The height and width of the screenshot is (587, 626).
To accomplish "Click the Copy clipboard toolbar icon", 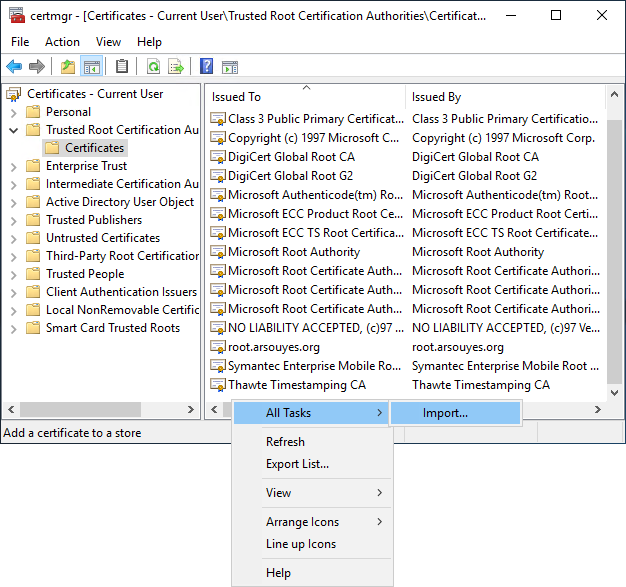I will pyautogui.click(x=122, y=66).
